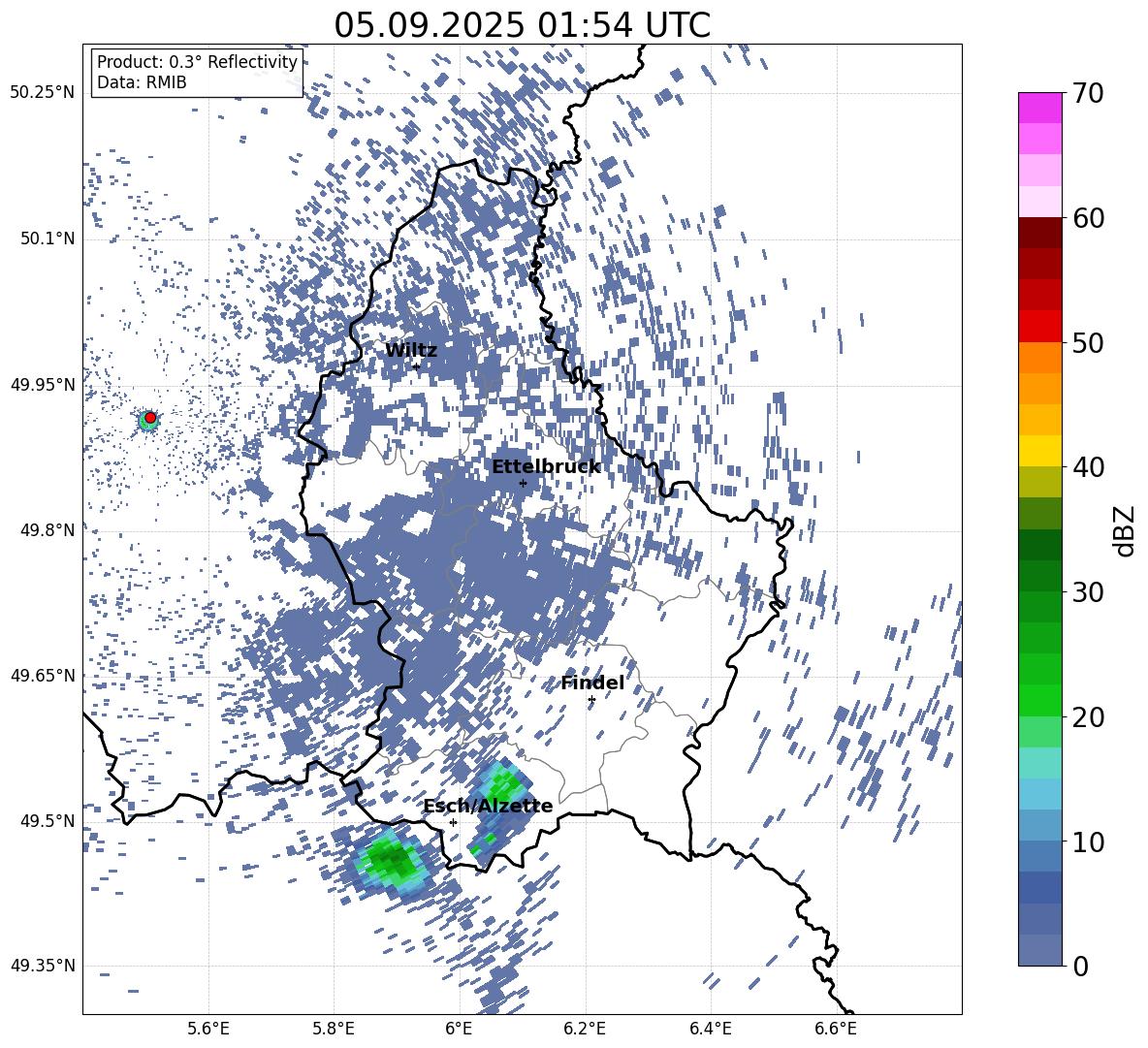Click the 6.2°E longitude label
Image resolution: width=1148 pixels, height=1048 pixels.
[x=585, y=1029]
